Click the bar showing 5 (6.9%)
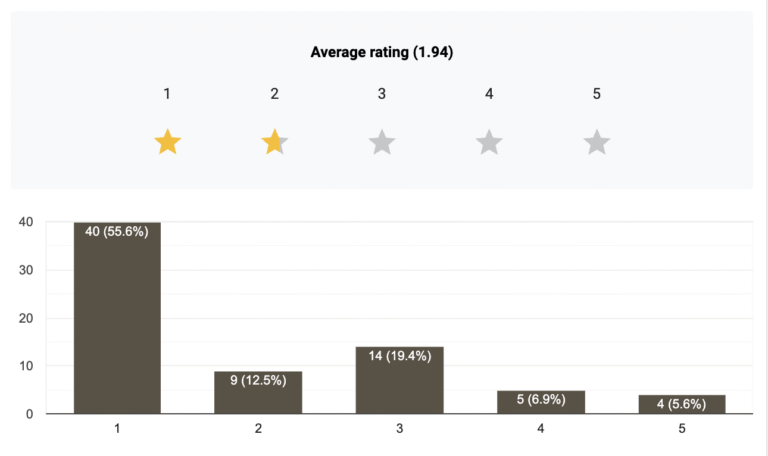 coord(541,402)
